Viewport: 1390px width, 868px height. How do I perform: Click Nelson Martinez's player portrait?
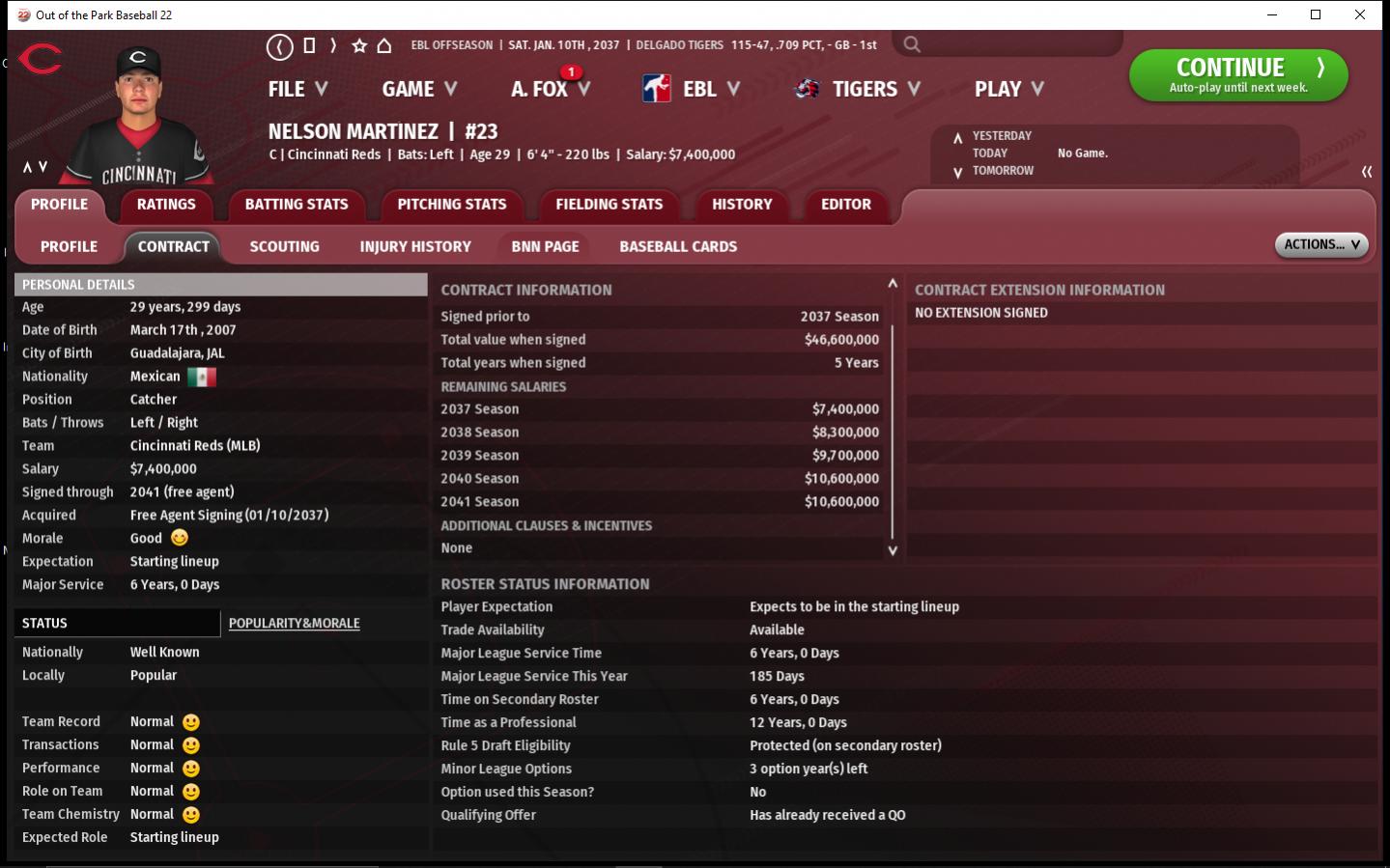coord(138,116)
